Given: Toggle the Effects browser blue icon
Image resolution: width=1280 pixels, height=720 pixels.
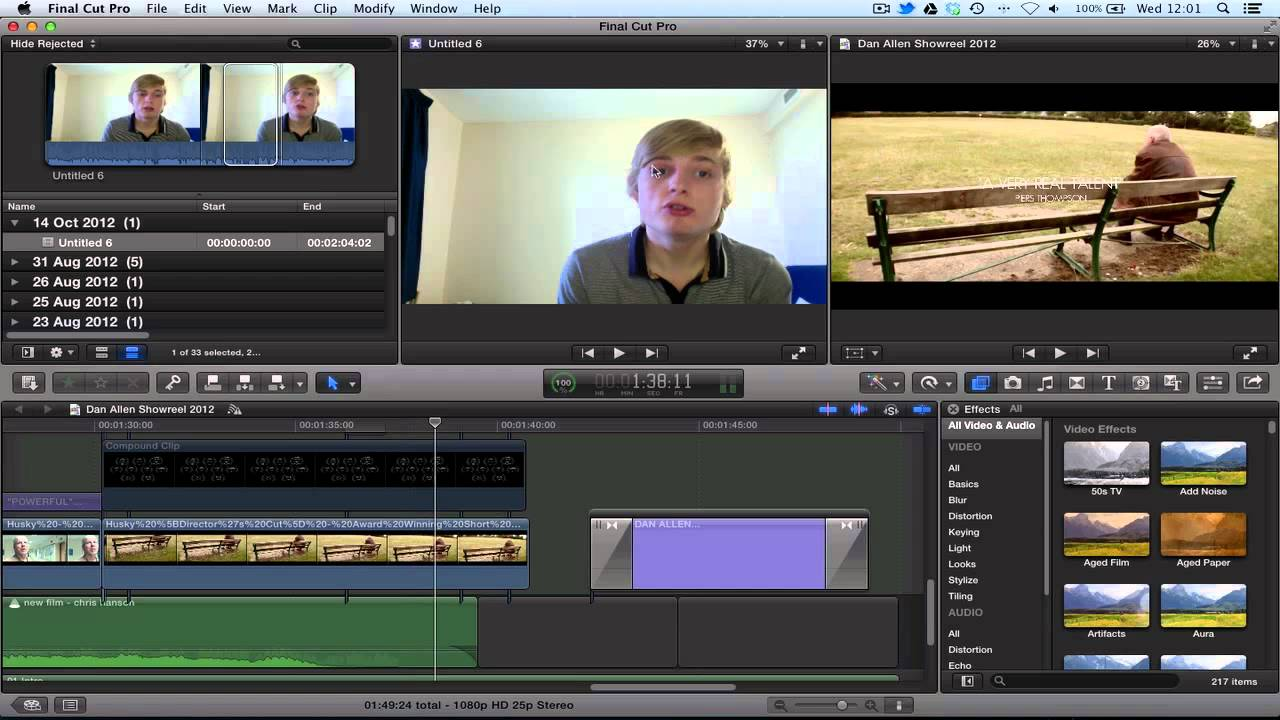Looking at the screenshot, I should pos(980,383).
